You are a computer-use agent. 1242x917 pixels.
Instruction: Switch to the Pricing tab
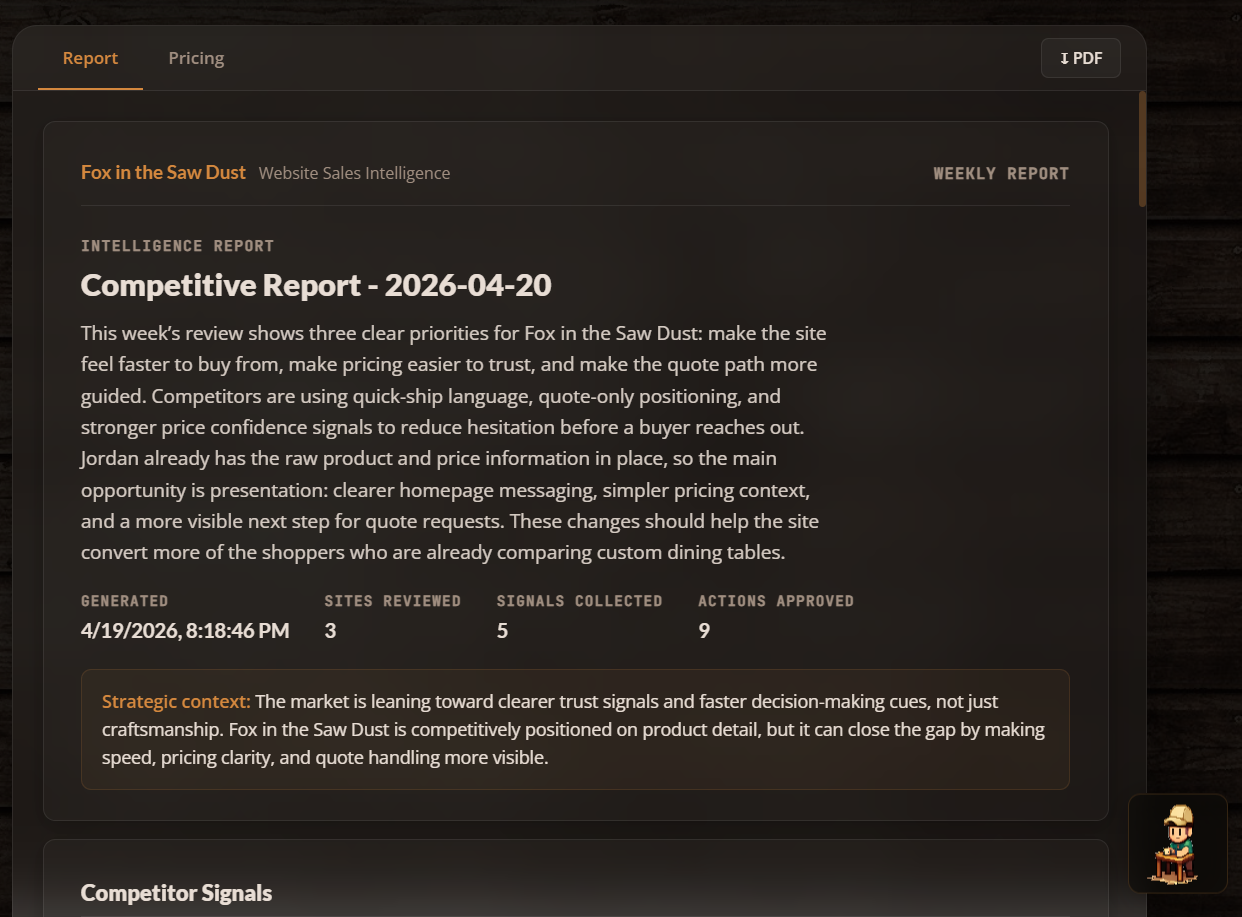(x=196, y=58)
